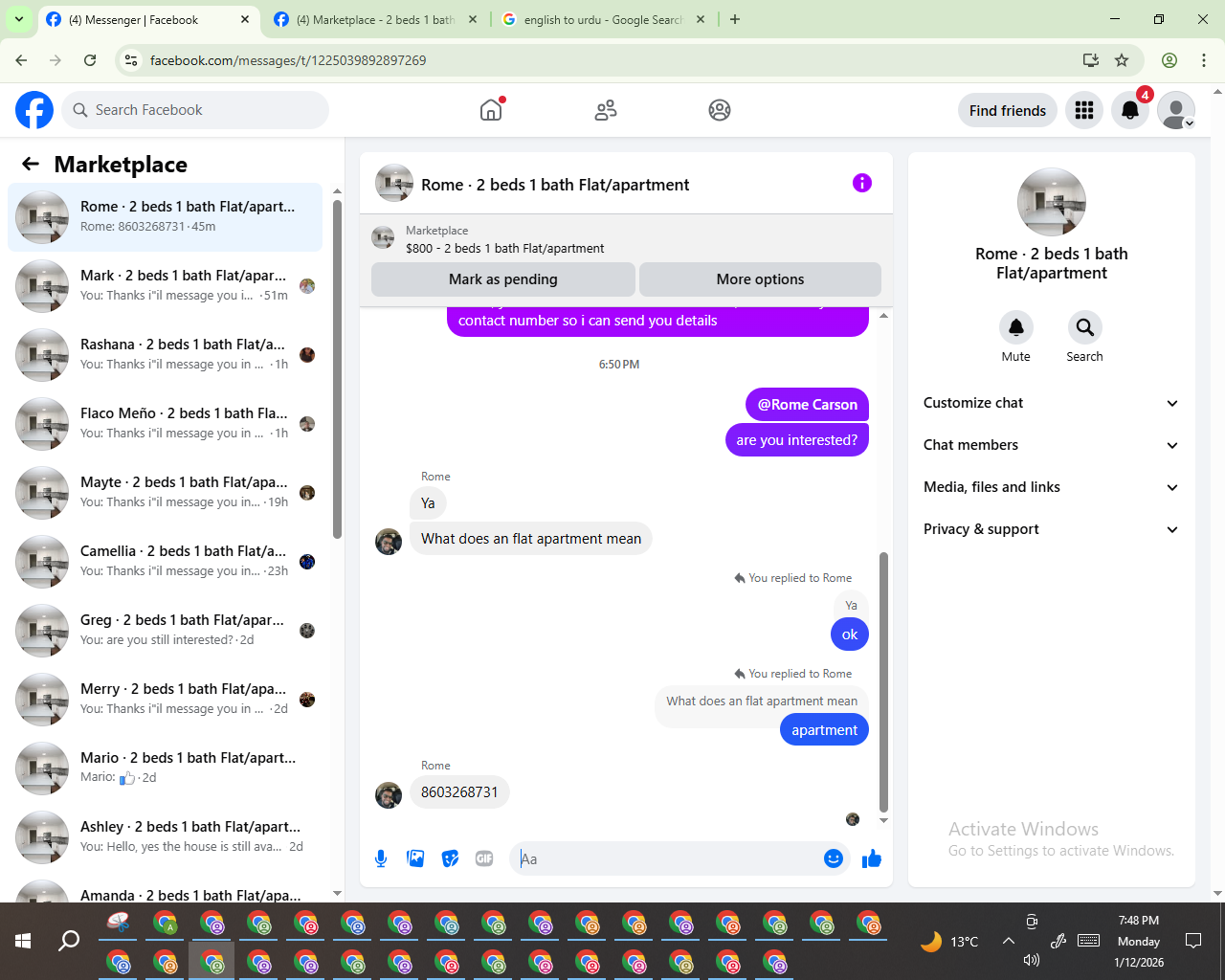This screenshot has width=1225, height=980.
Task: Open a new Chrome tab
Action: pyautogui.click(x=735, y=19)
